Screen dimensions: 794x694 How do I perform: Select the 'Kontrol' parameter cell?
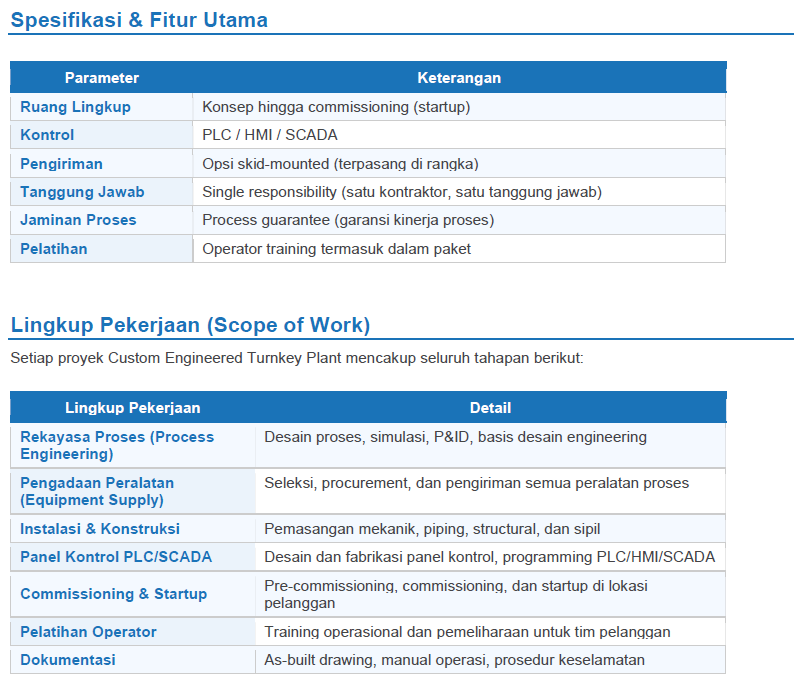101,135
